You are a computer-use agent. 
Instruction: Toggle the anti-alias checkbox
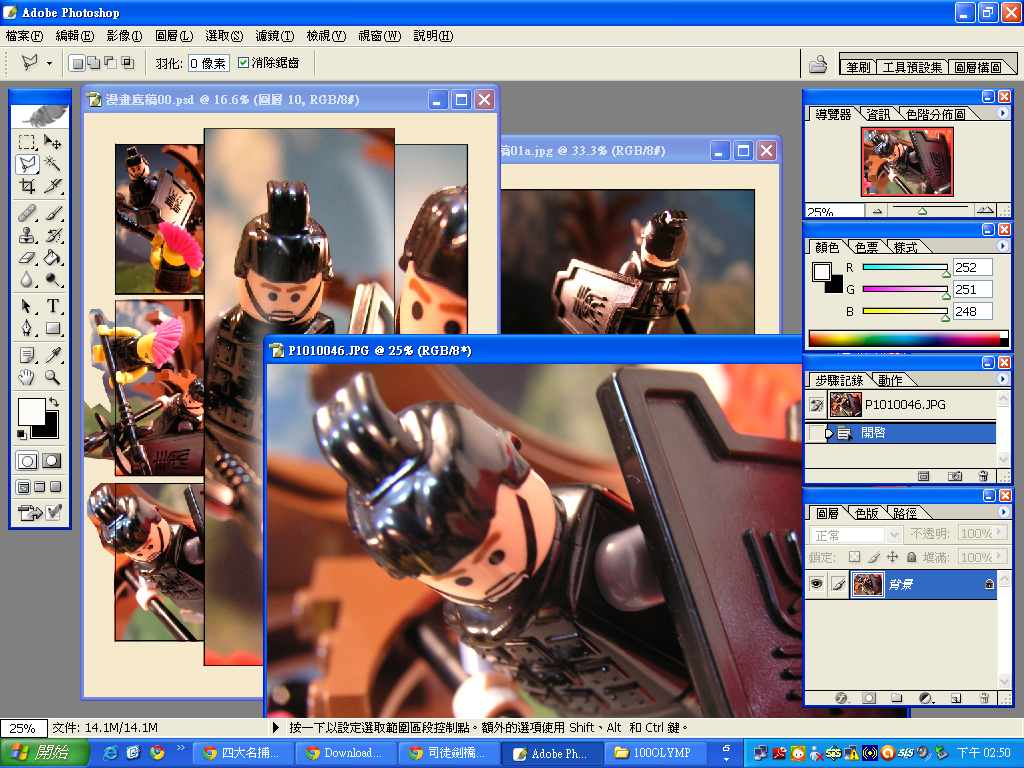pyautogui.click(x=244, y=63)
